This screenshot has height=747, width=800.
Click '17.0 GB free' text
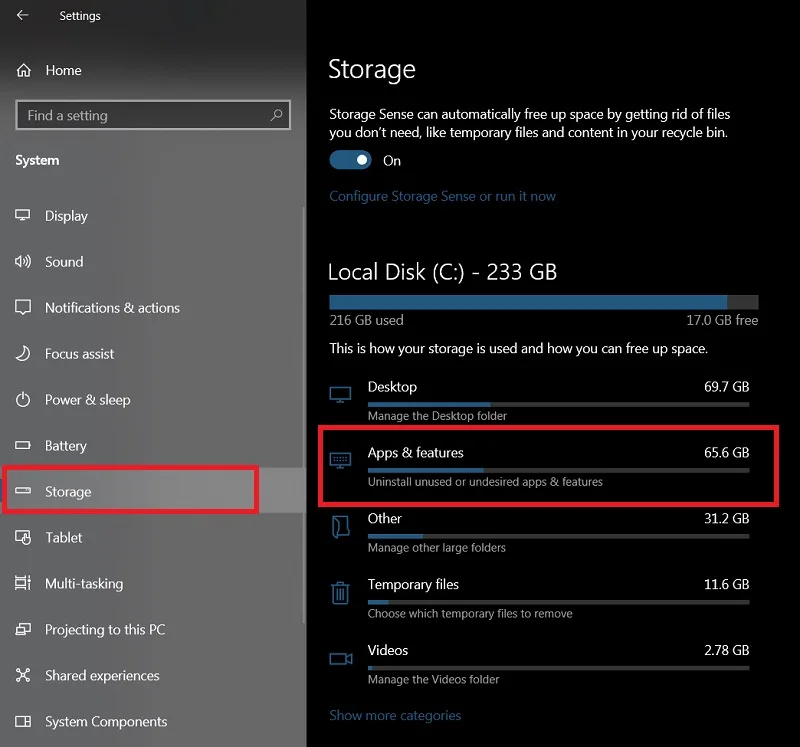tap(722, 320)
